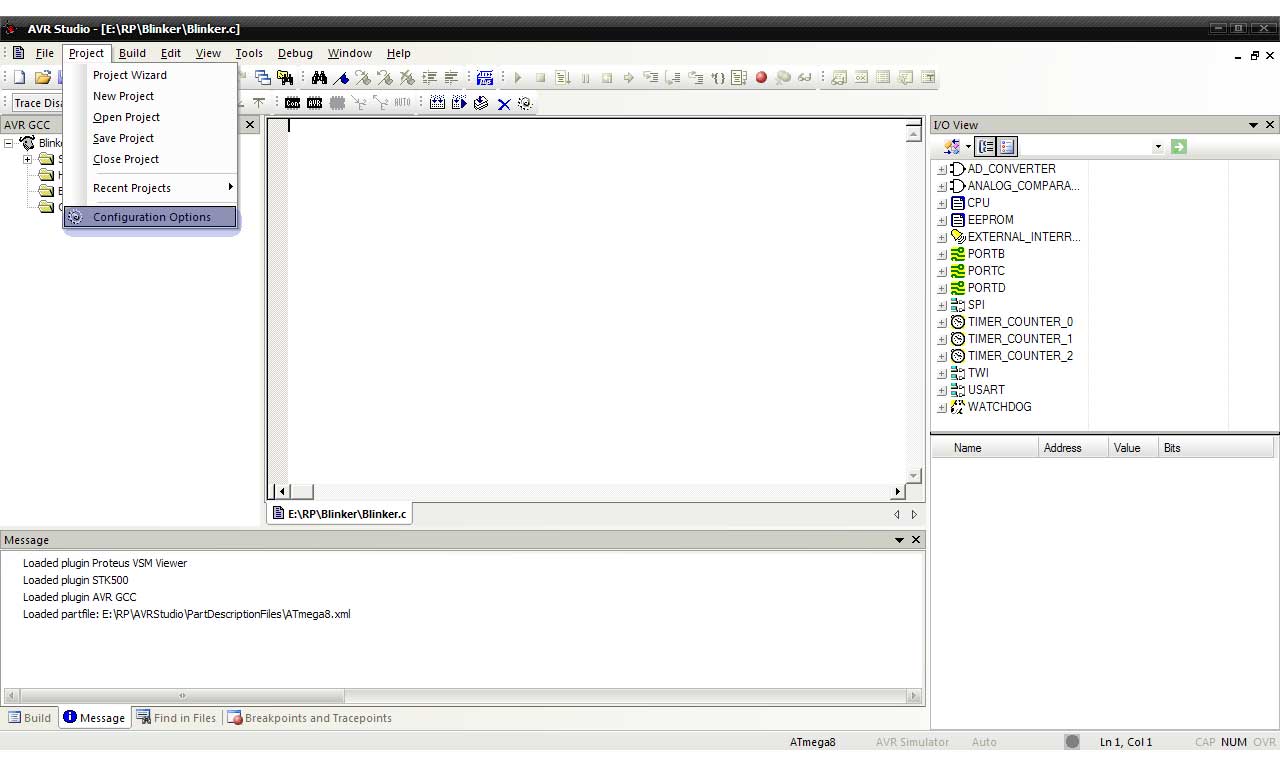Click the Con connect chip icon
The height and width of the screenshot is (768, 1280).
[x=292, y=102]
